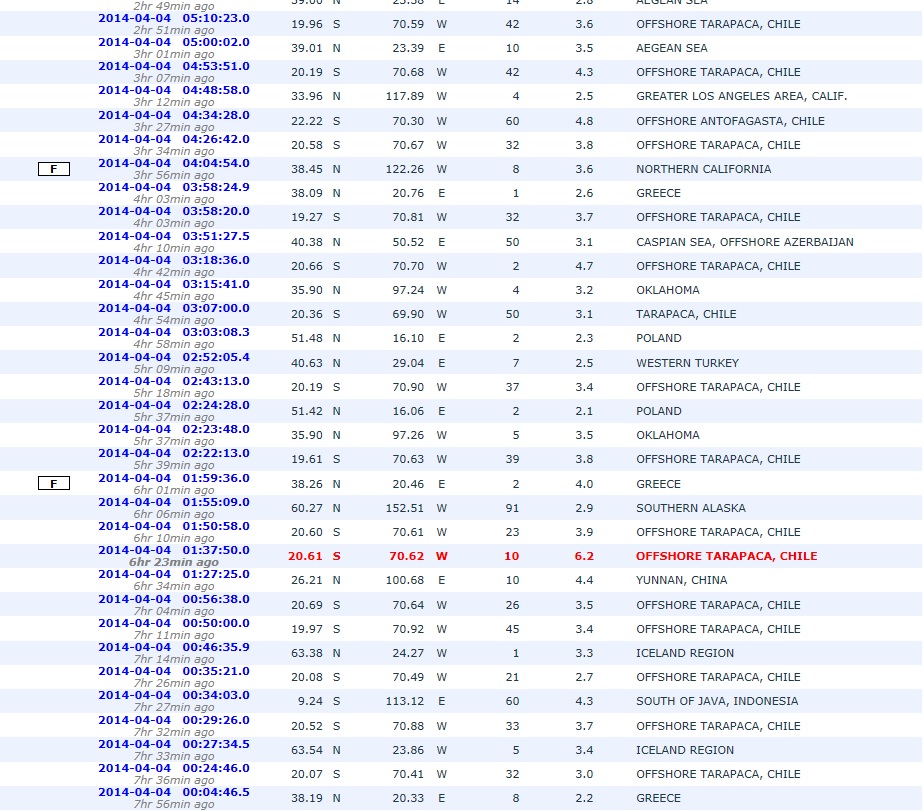
Task: Click the F badge in Northern California row
Action: coord(54,169)
